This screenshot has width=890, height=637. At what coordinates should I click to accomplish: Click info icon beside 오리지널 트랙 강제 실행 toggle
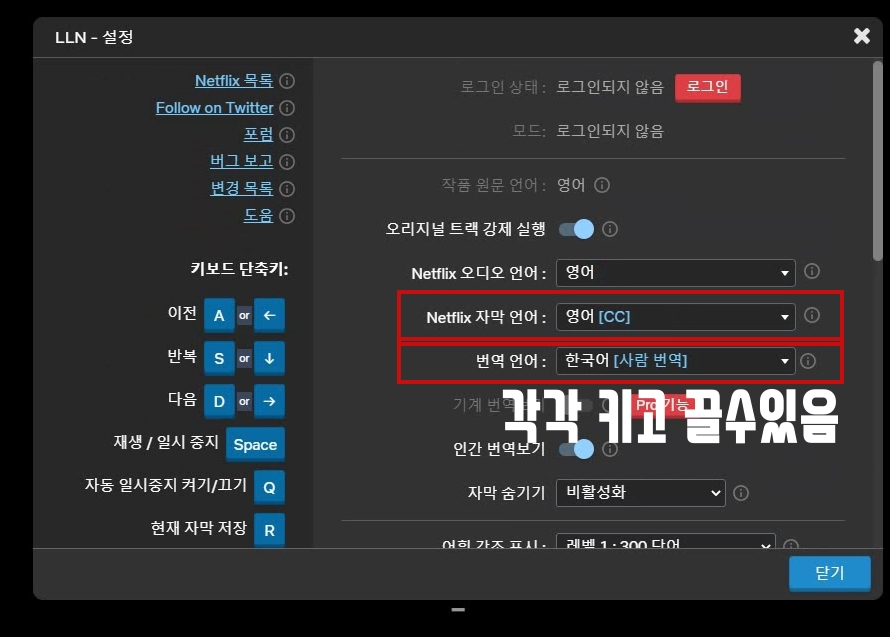pyautogui.click(x=610, y=229)
